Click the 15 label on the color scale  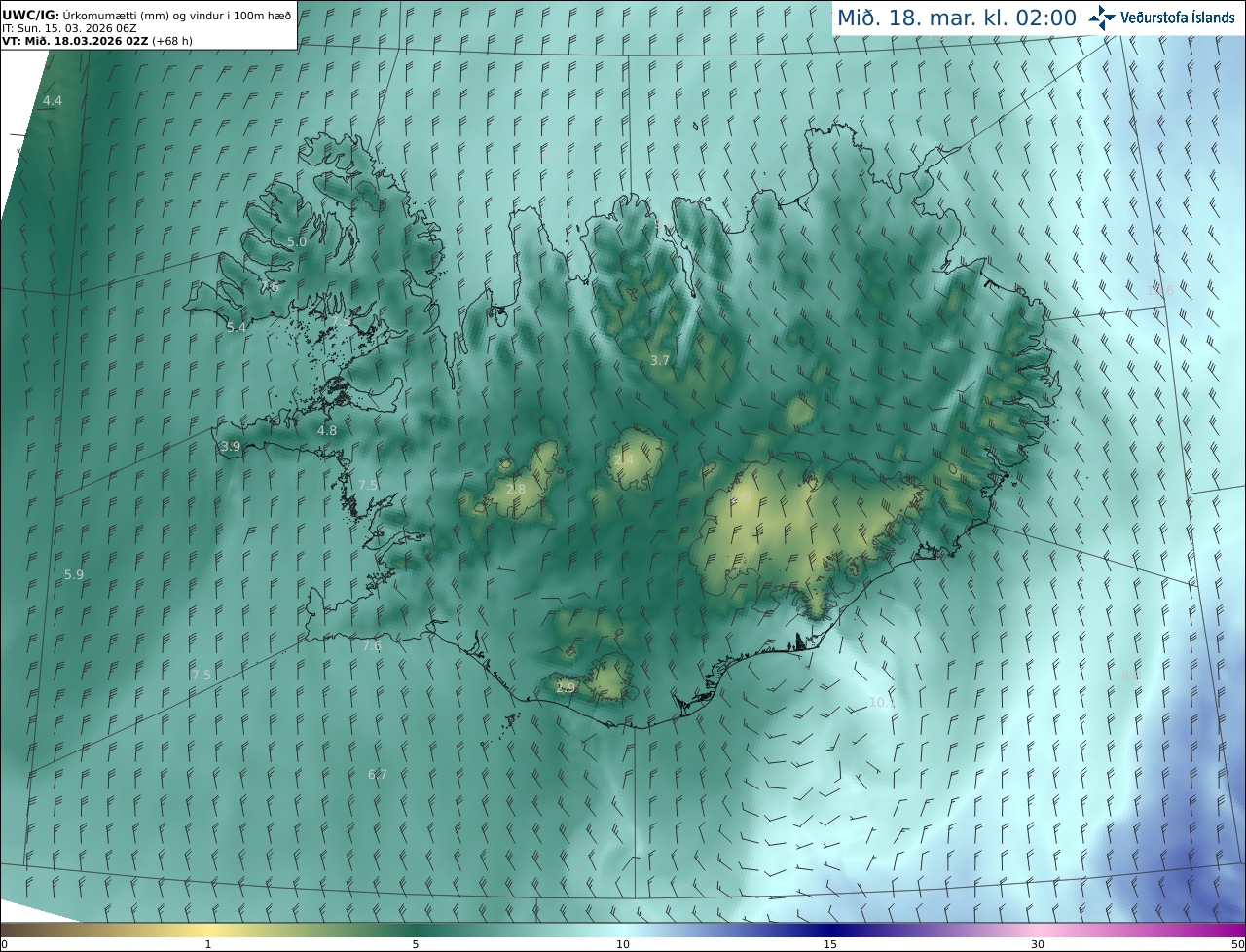click(830, 944)
